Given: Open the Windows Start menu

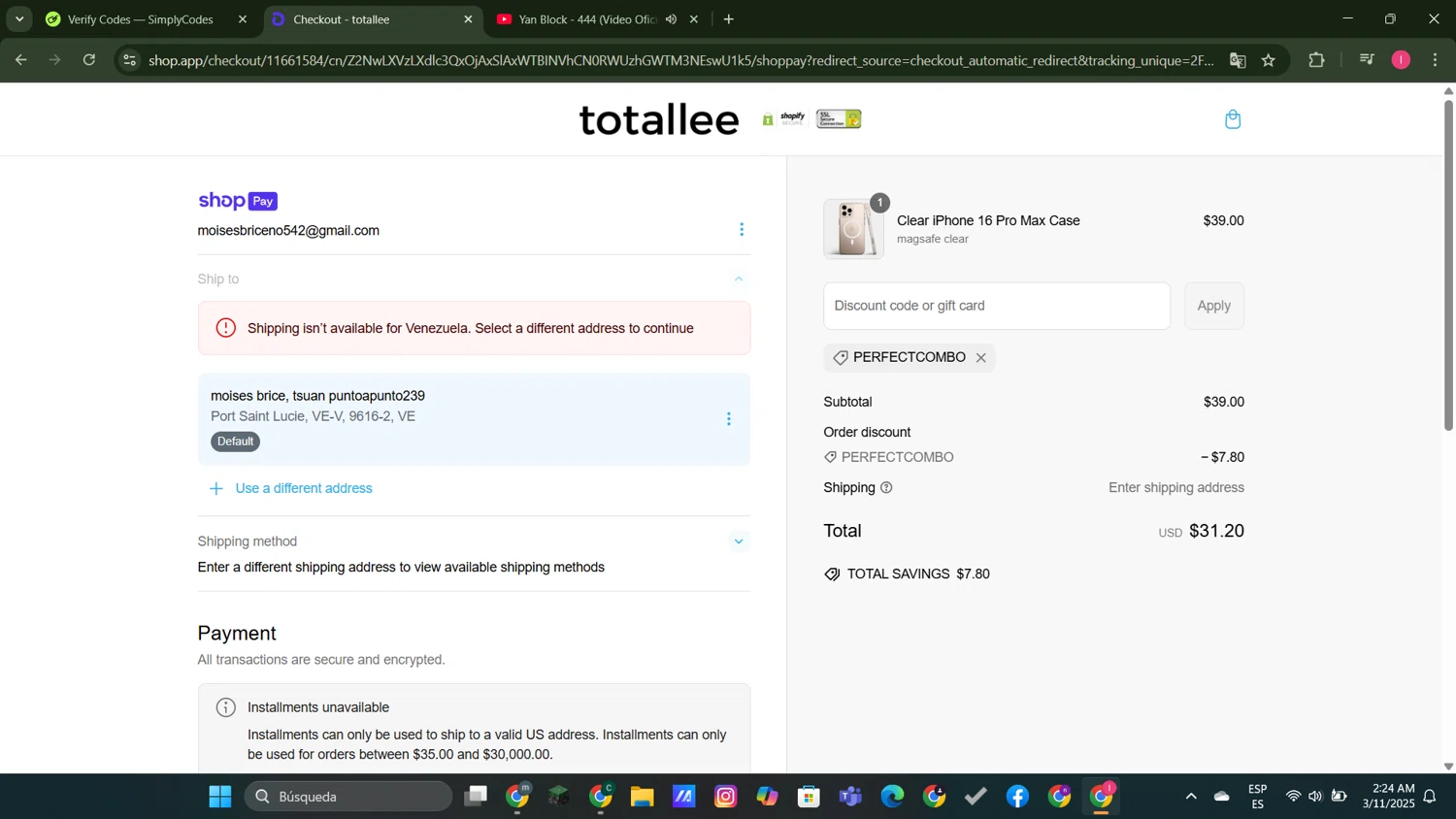Looking at the screenshot, I should coord(220,797).
